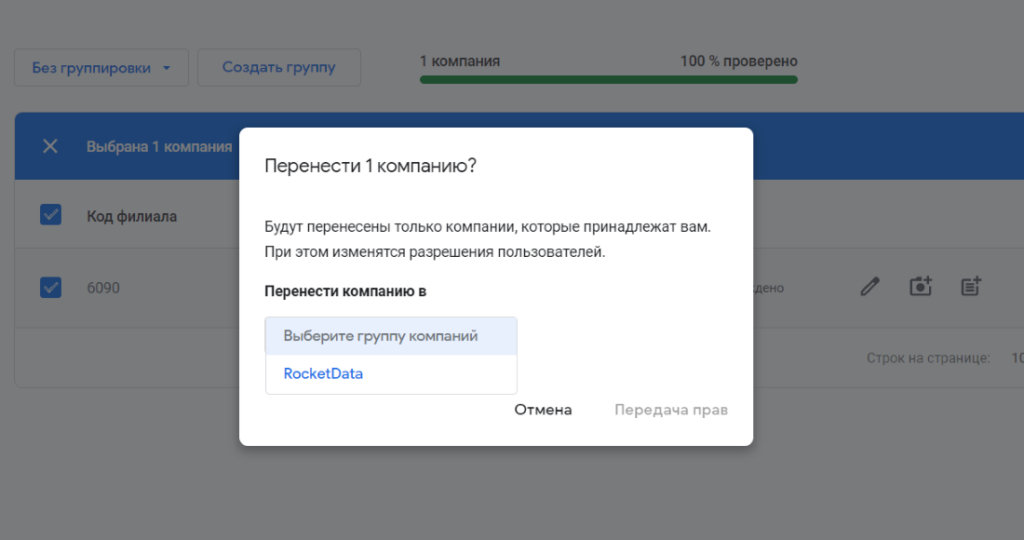Click the branch code 6090 cell
The height and width of the screenshot is (540, 1024).
(103, 288)
